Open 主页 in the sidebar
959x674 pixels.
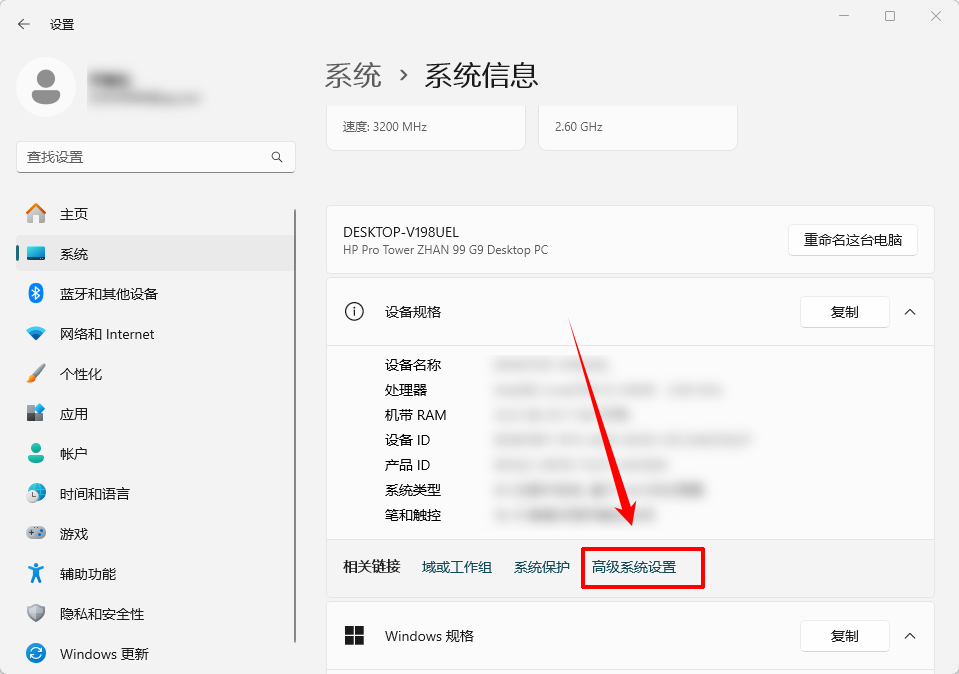pyautogui.click(x=155, y=213)
